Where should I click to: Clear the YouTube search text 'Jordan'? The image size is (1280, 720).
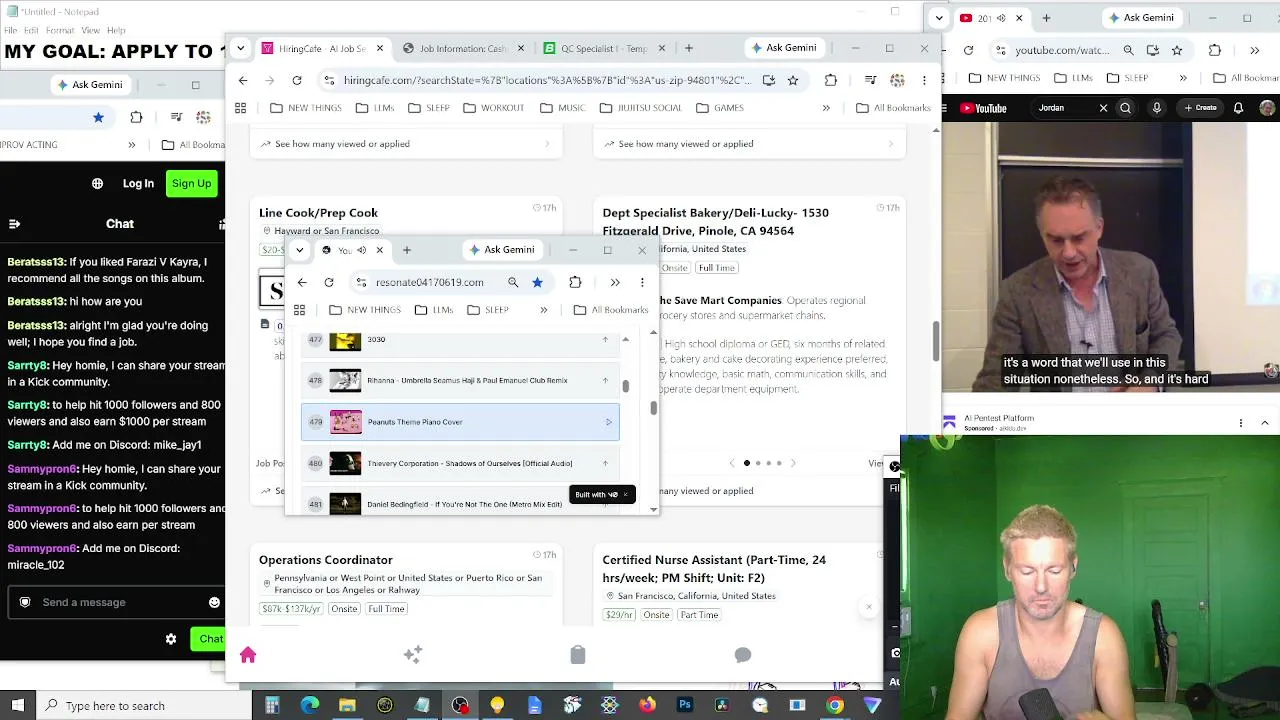[x=1104, y=108]
